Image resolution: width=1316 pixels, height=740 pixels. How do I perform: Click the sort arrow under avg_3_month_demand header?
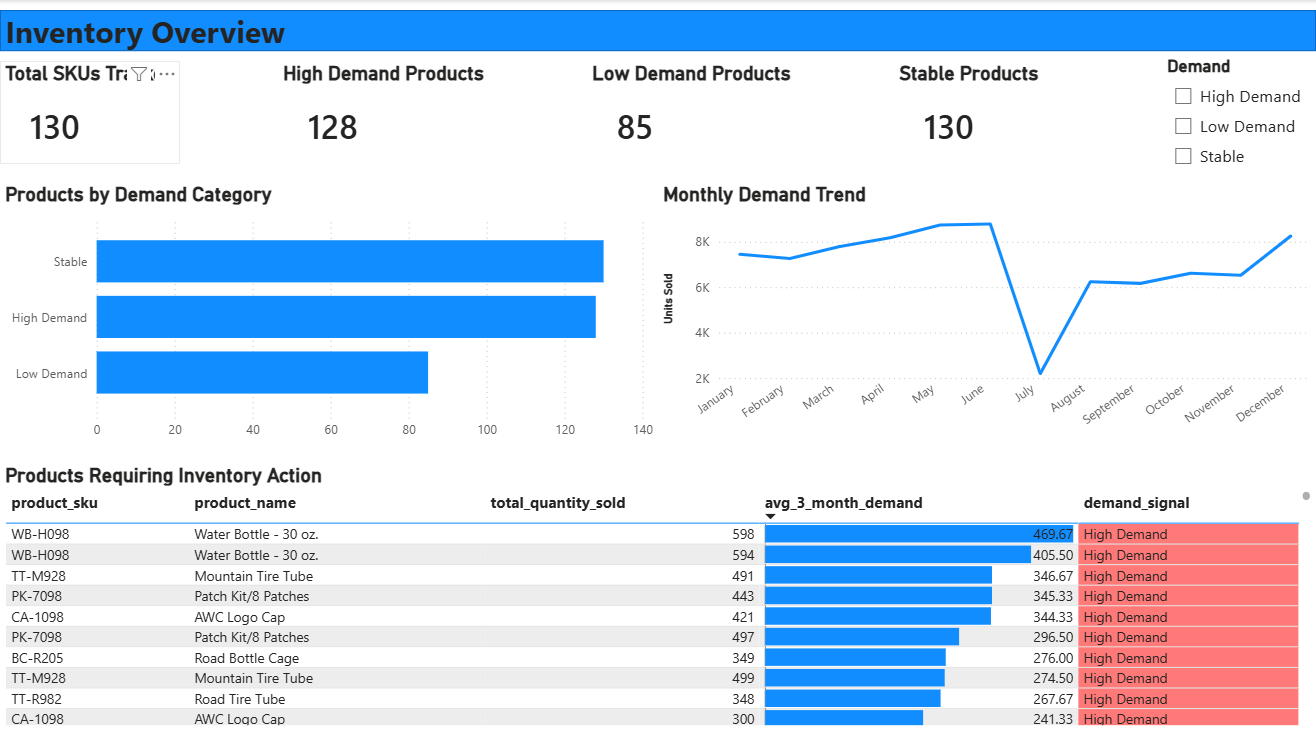point(771,514)
